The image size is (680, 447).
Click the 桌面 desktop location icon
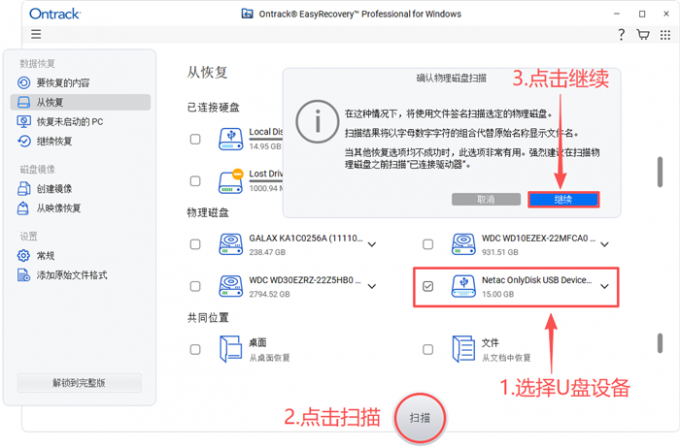231,349
